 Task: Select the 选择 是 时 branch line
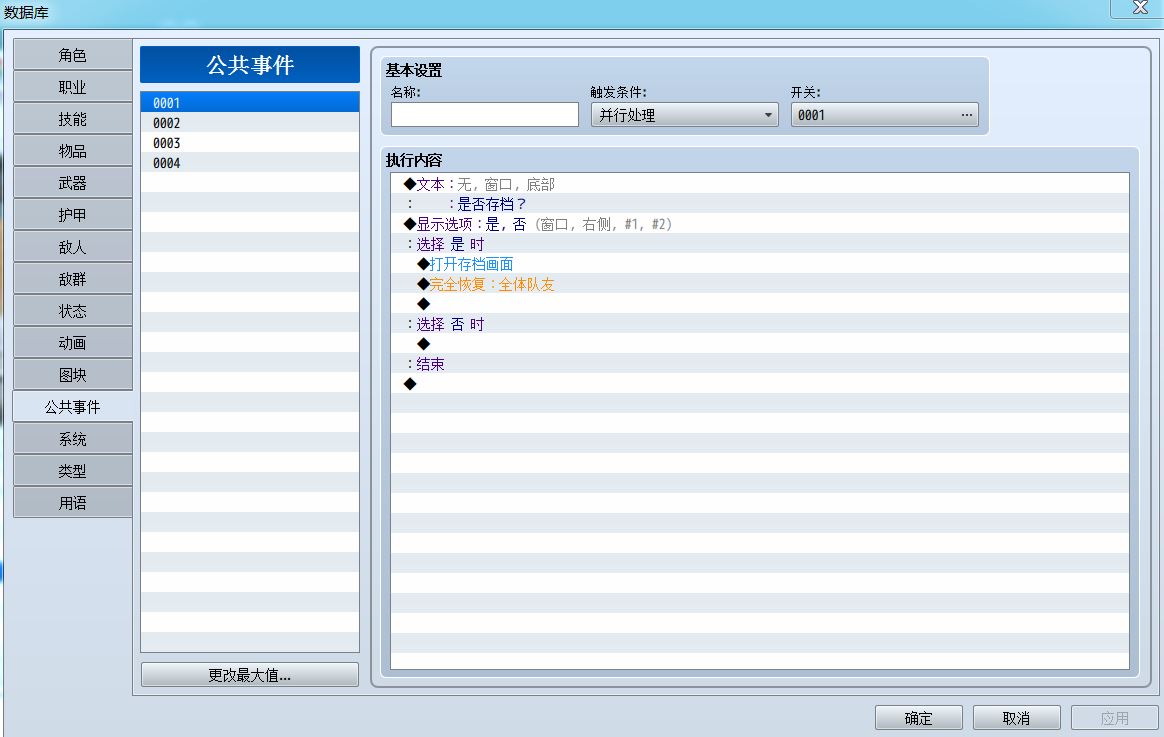coord(760,244)
